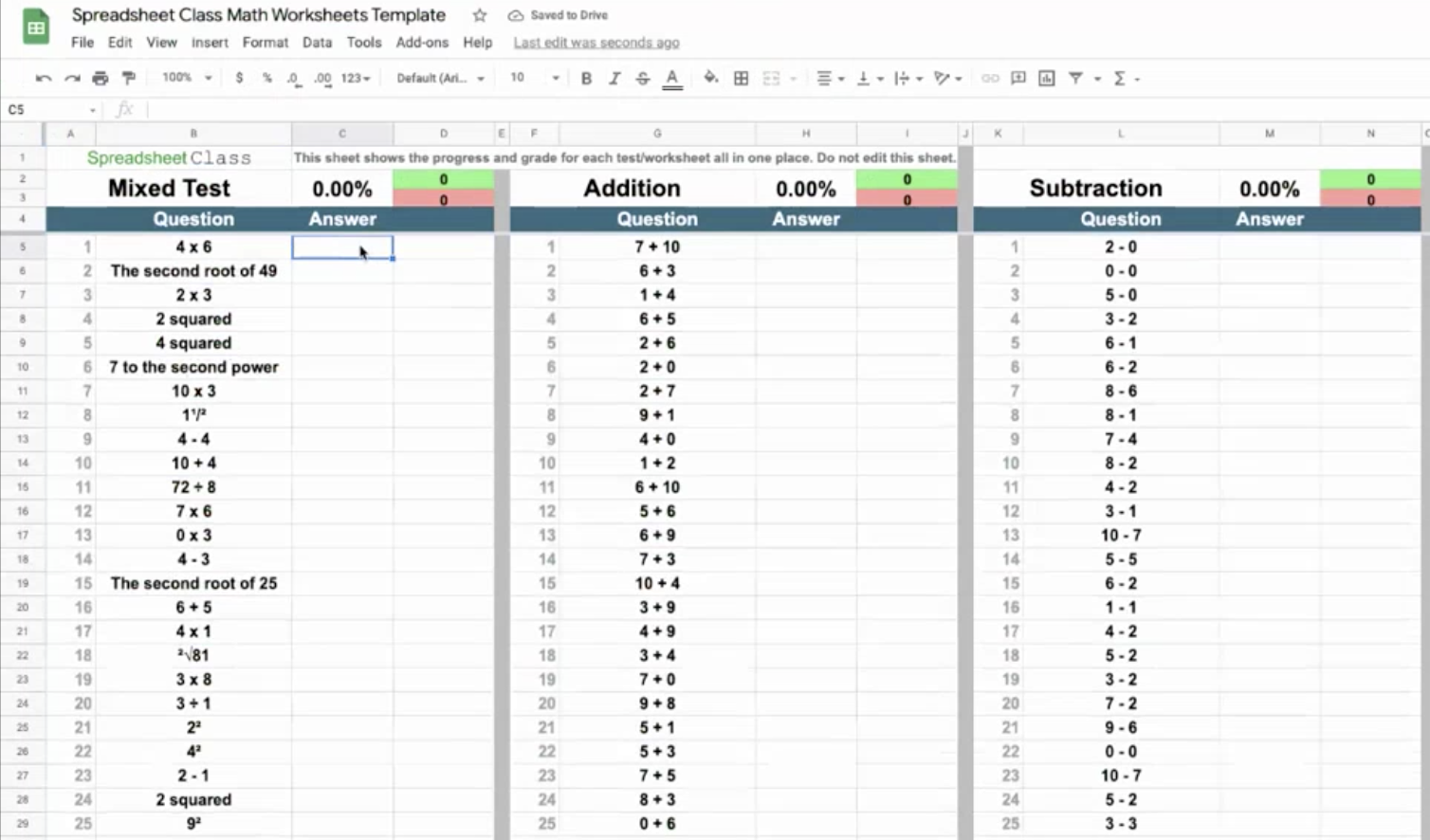Viewport: 1430px width, 840px height.
Task: Open the File menu
Action: click(x=82, y=43)
